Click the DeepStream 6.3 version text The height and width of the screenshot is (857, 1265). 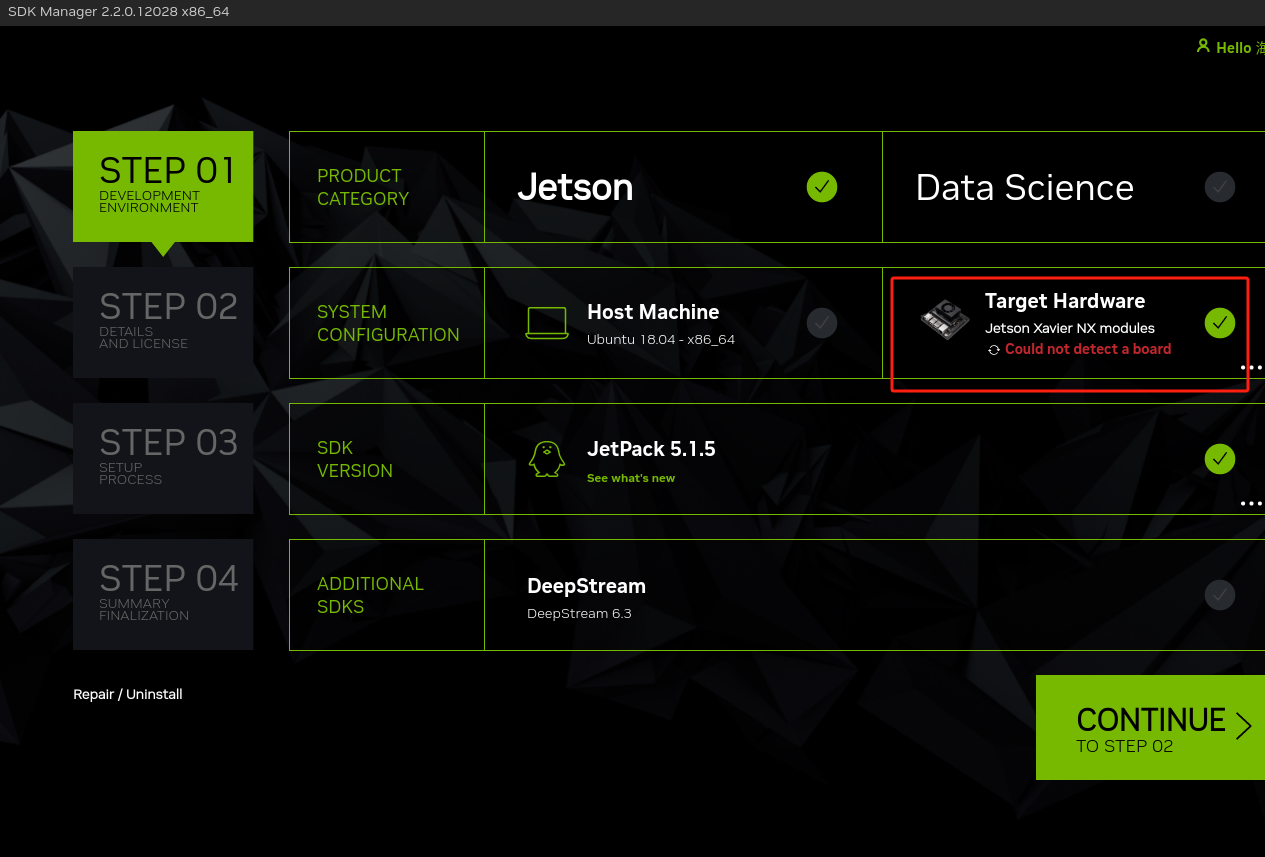(579, 613)
